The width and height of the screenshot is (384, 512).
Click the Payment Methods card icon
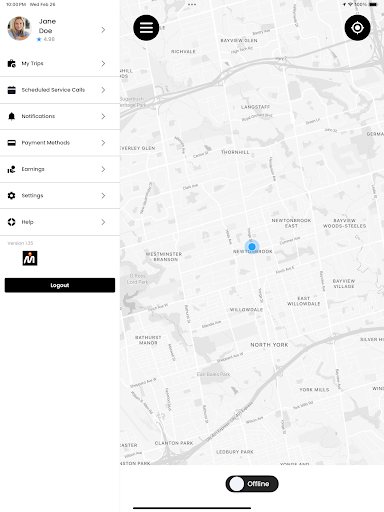[x=12, y=143]
